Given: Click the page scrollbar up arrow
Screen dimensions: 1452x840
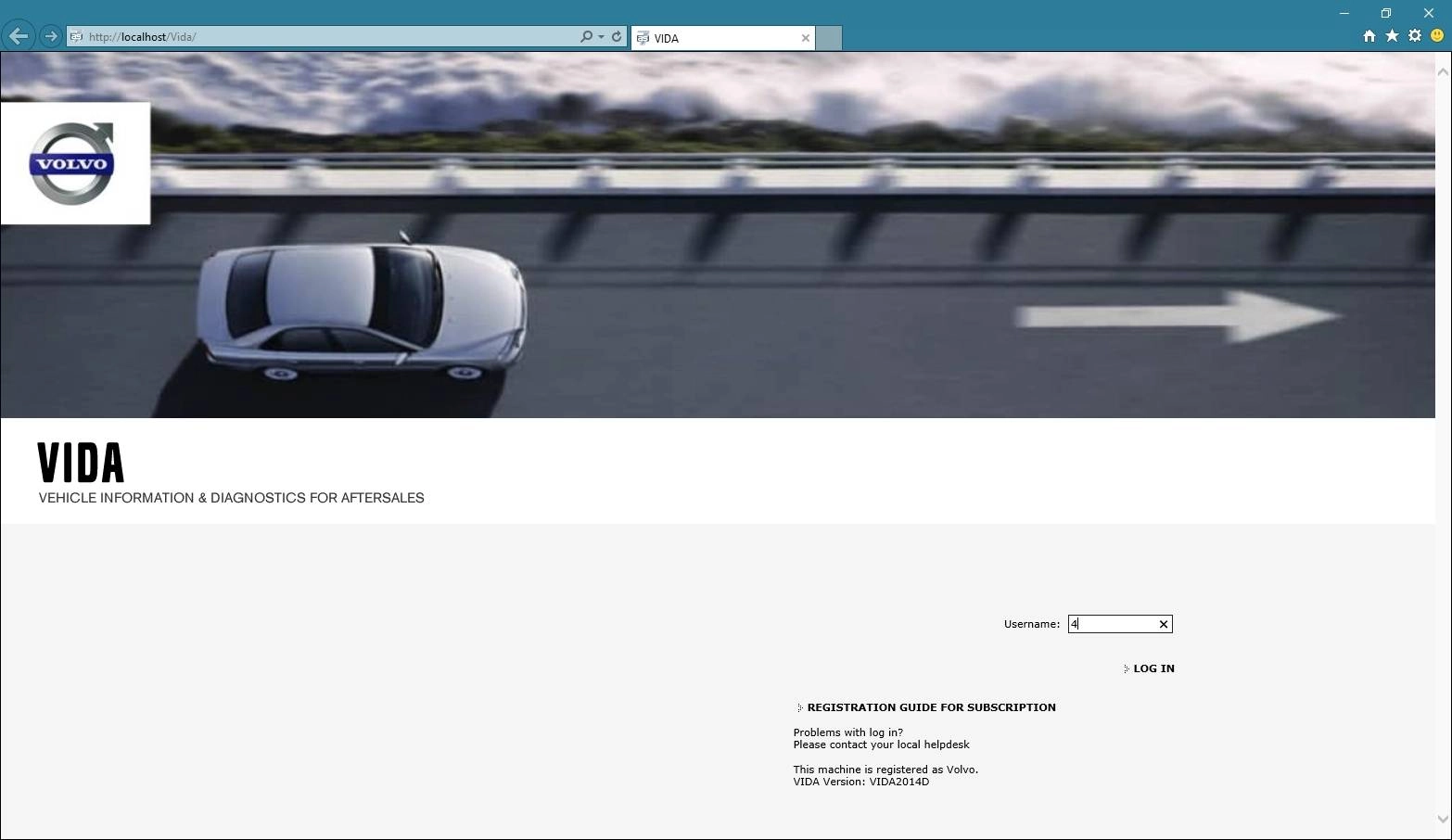Looking at the screenshot, I should 1443,70.
